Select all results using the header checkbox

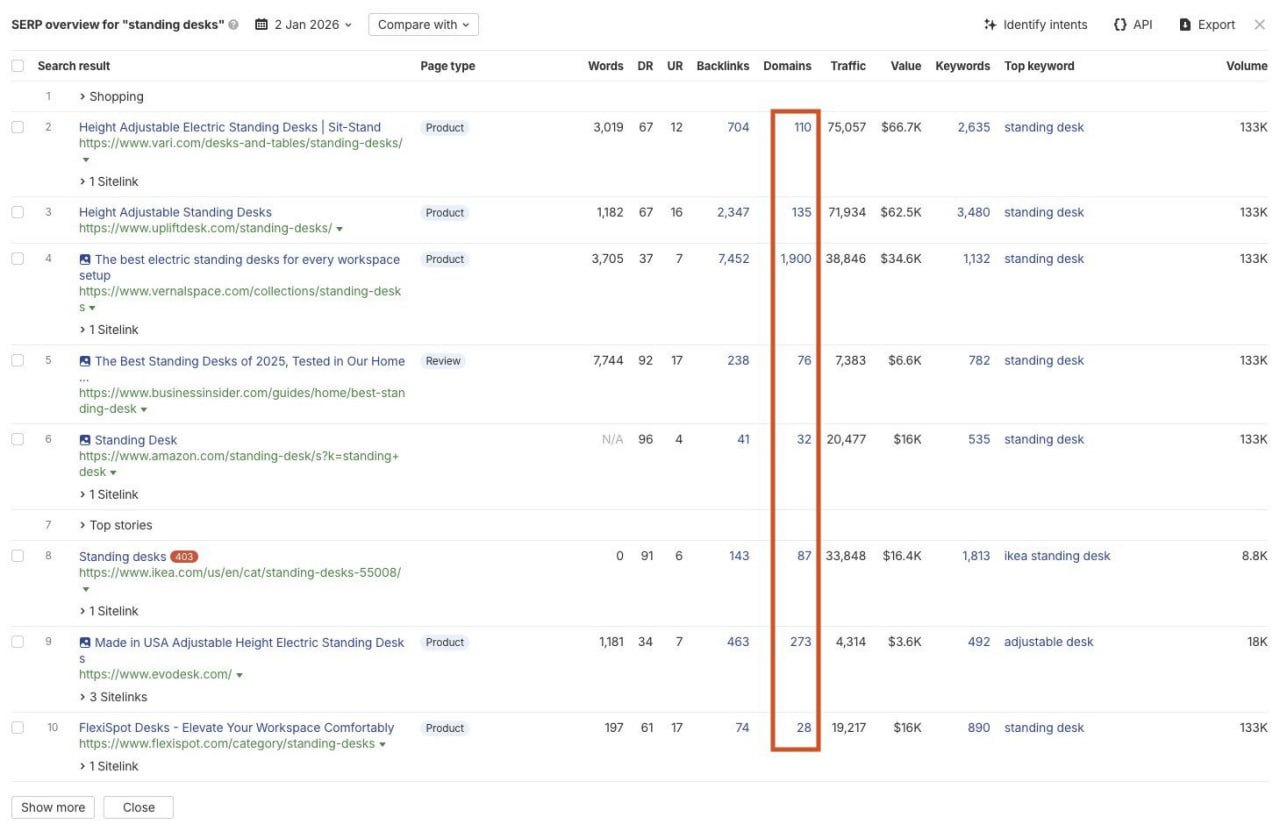[17, 65]
